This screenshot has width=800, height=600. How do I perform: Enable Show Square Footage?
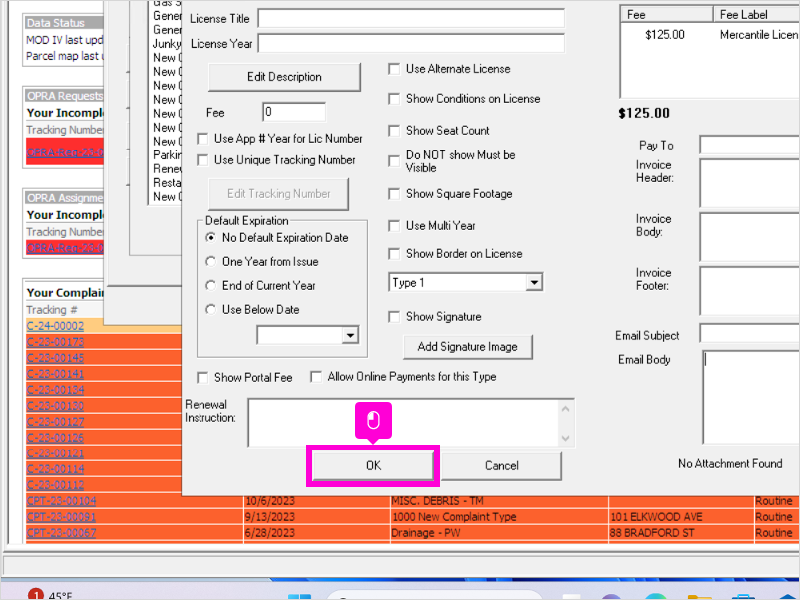(394, 194)
